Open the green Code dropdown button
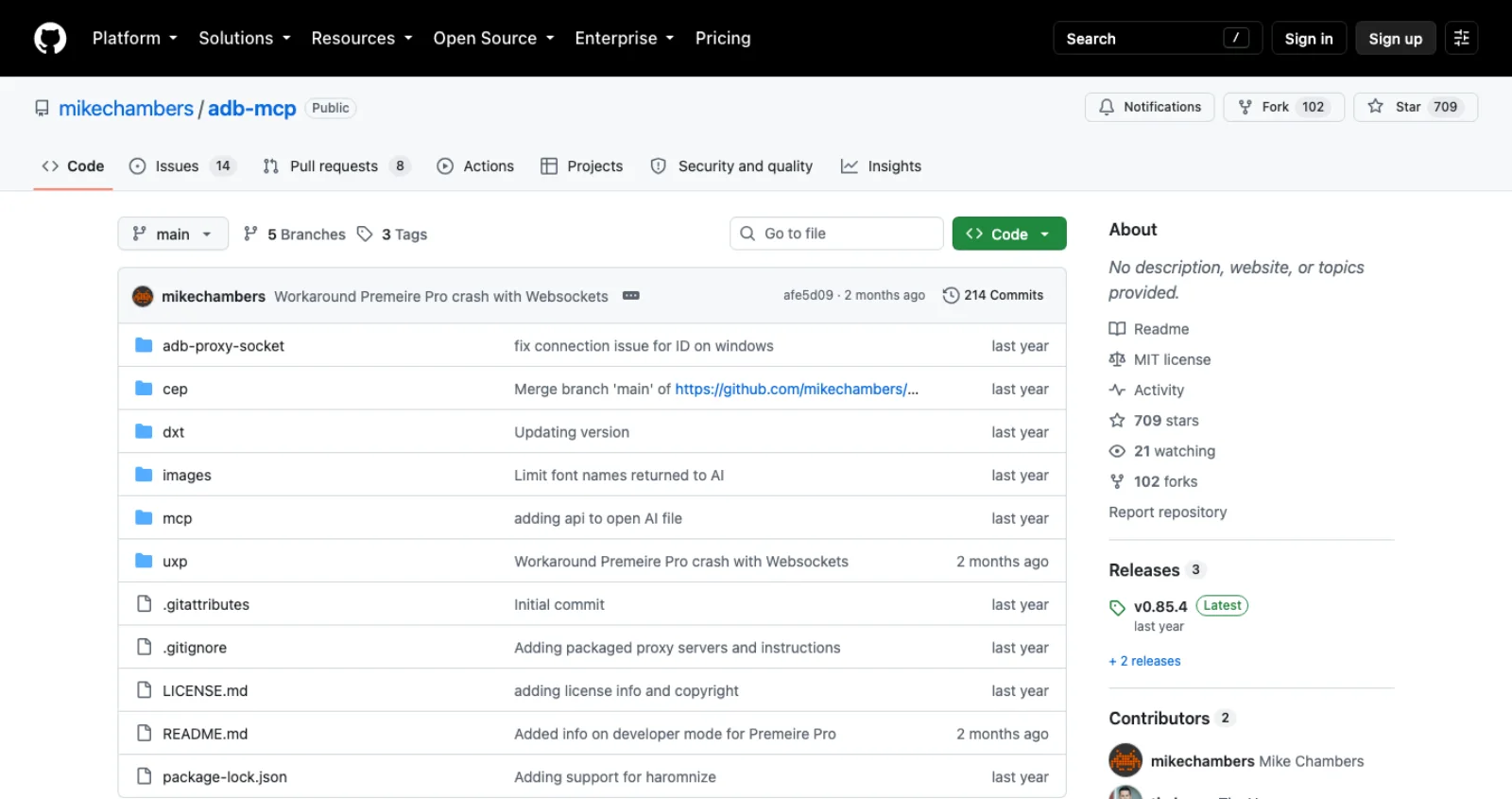Screen dimensions: 1512x799 click(1009, 234)
